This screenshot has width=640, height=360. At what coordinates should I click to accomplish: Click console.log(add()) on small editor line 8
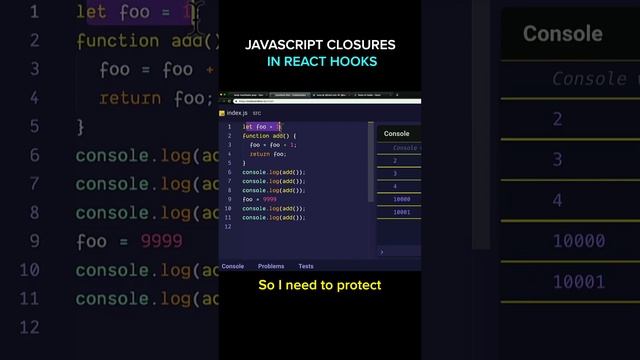(x=274, y=190)
